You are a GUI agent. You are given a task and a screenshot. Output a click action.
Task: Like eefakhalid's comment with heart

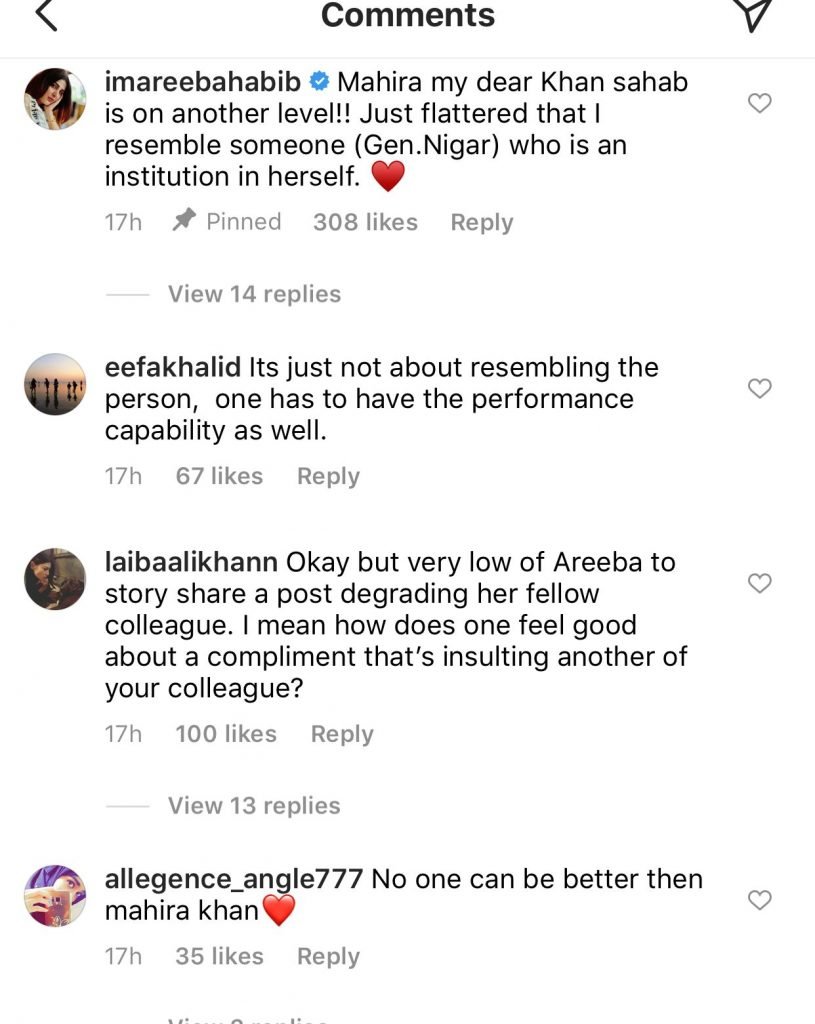[760, 389]
